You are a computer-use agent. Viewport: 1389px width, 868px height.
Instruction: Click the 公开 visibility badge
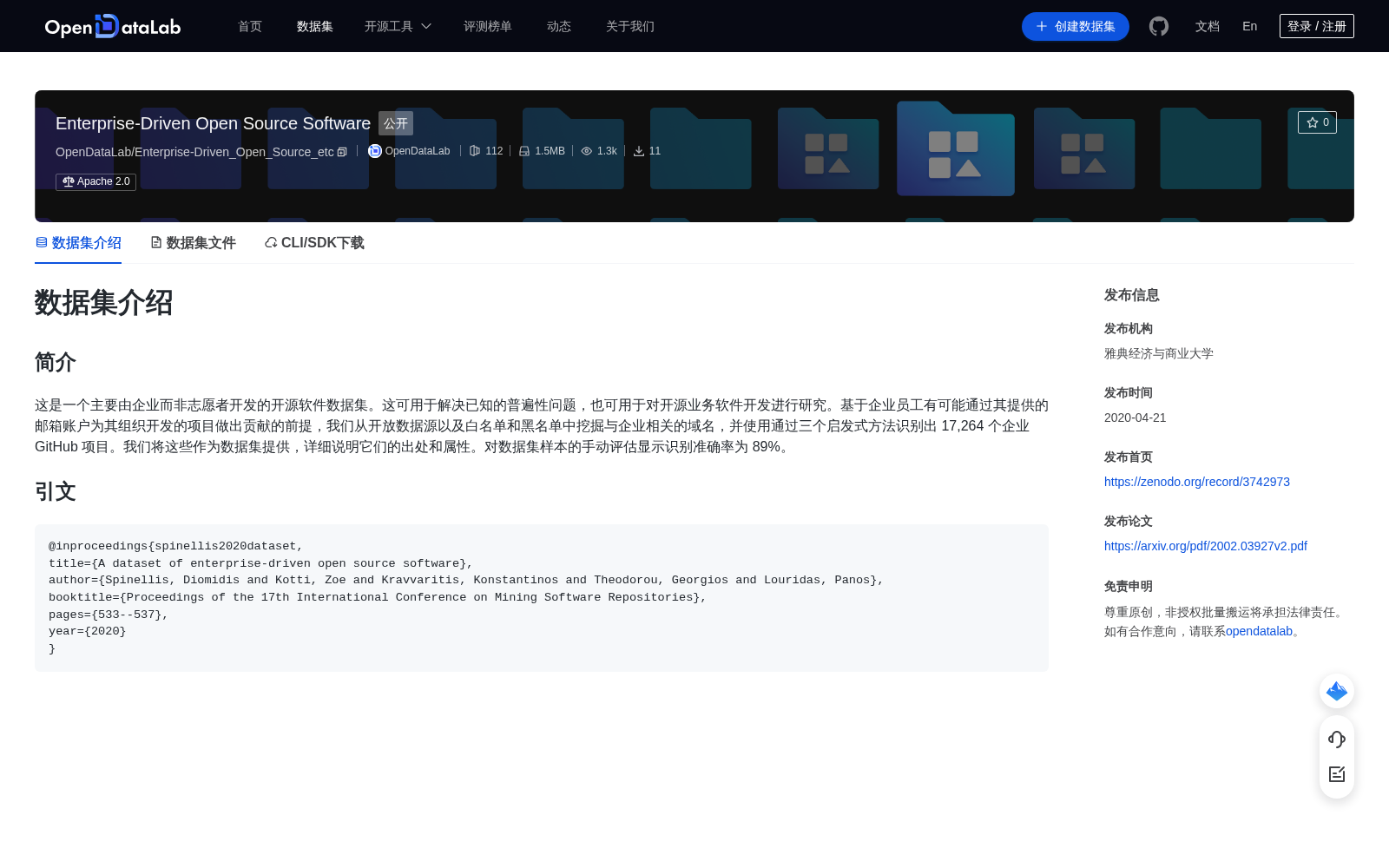coord(396,123)
